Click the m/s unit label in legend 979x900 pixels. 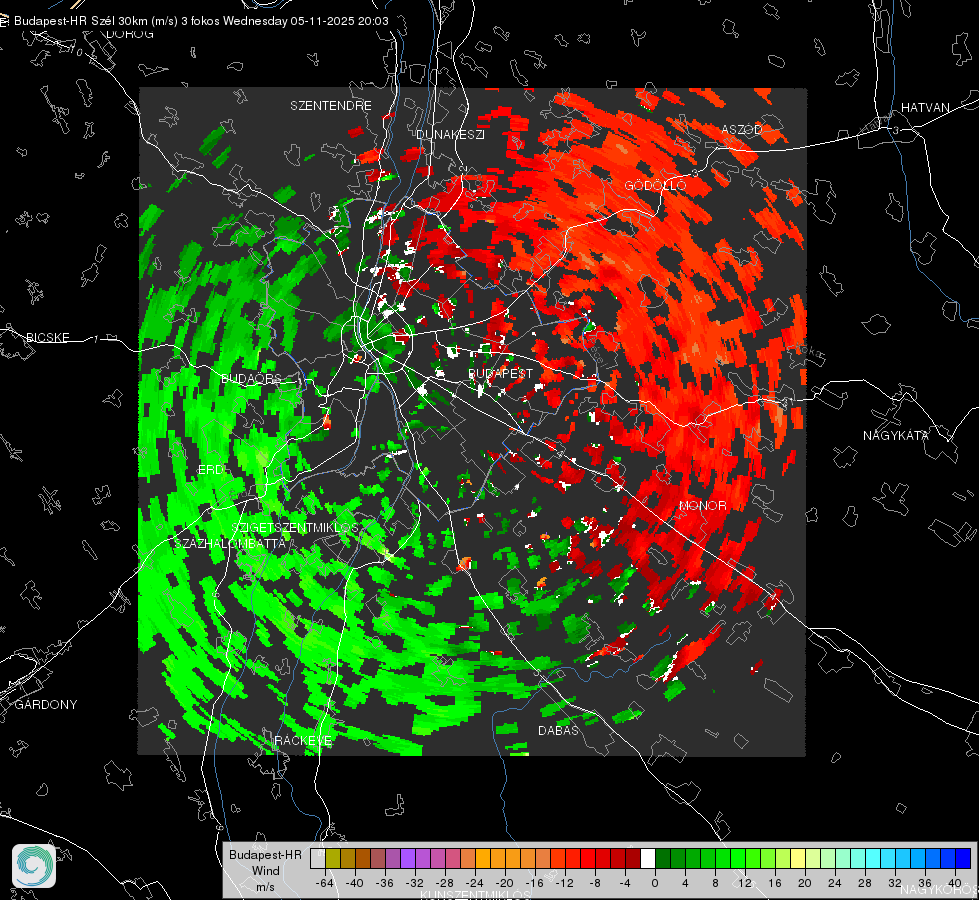click(x=265, y=887)
